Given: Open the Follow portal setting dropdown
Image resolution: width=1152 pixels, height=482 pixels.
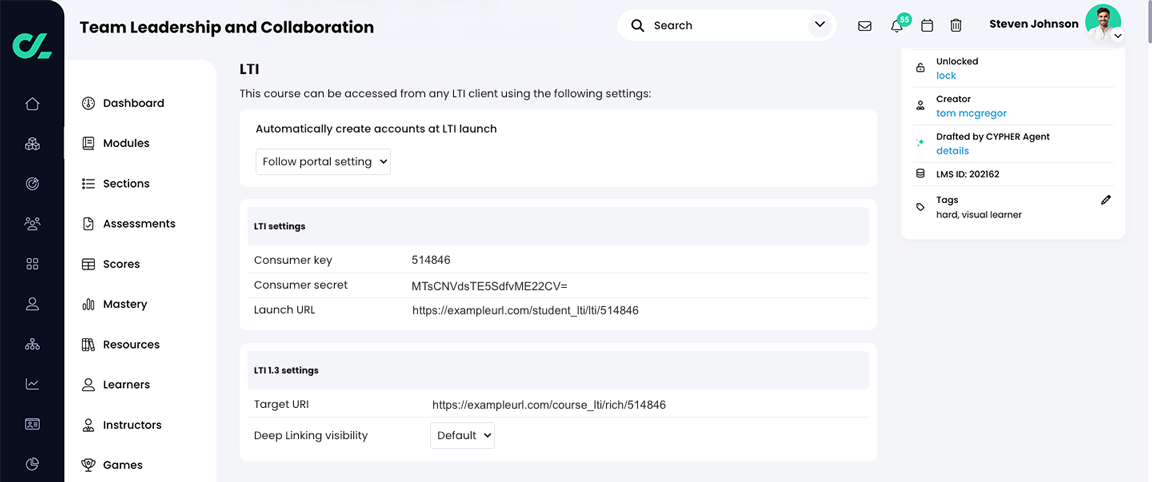Looking at the screenshot, I should point(323,162).
